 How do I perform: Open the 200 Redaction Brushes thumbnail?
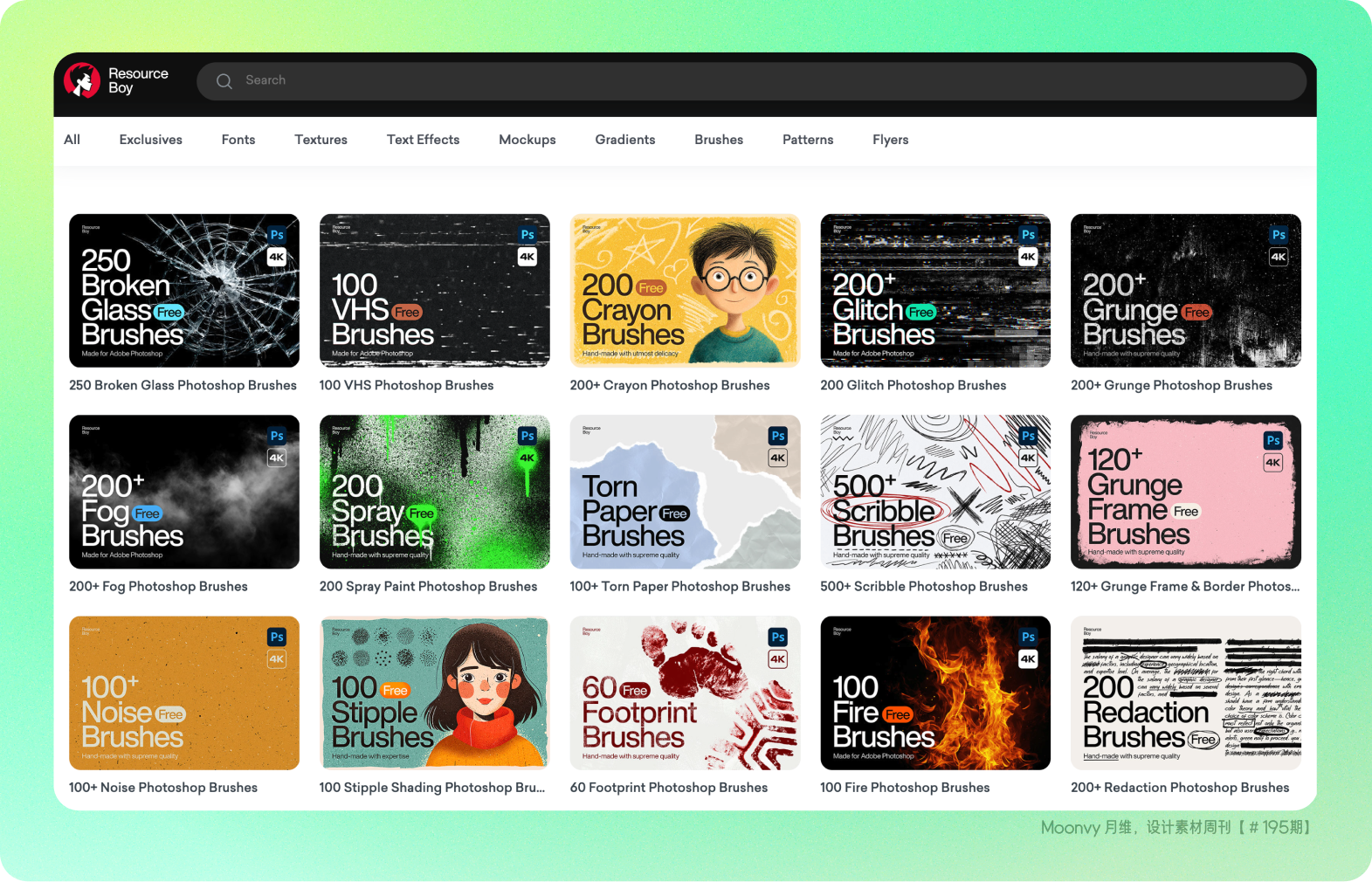coord(1185,693)
